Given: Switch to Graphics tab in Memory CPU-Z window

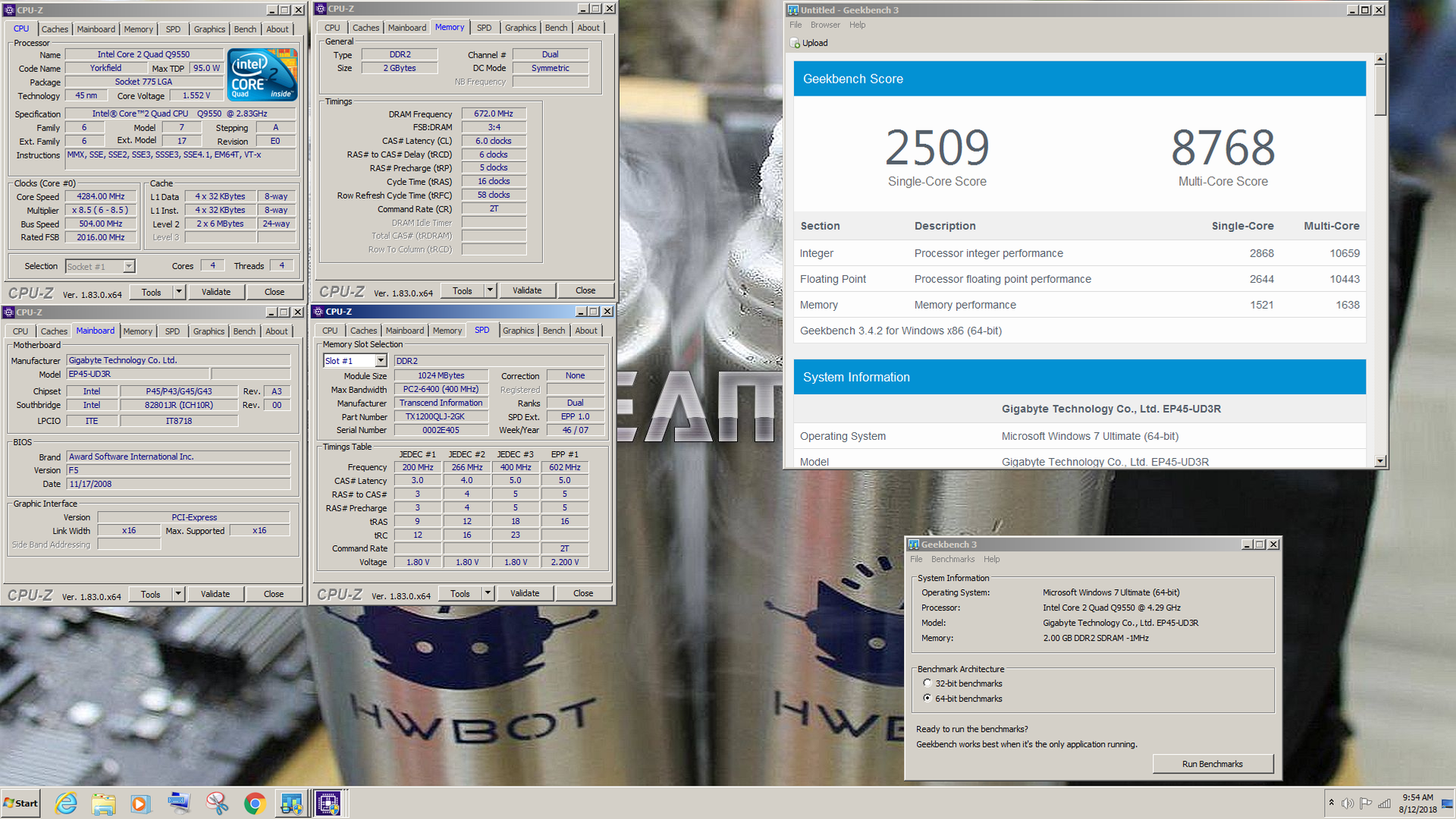Looking at the screenshot, I should (x=520, y=27).
